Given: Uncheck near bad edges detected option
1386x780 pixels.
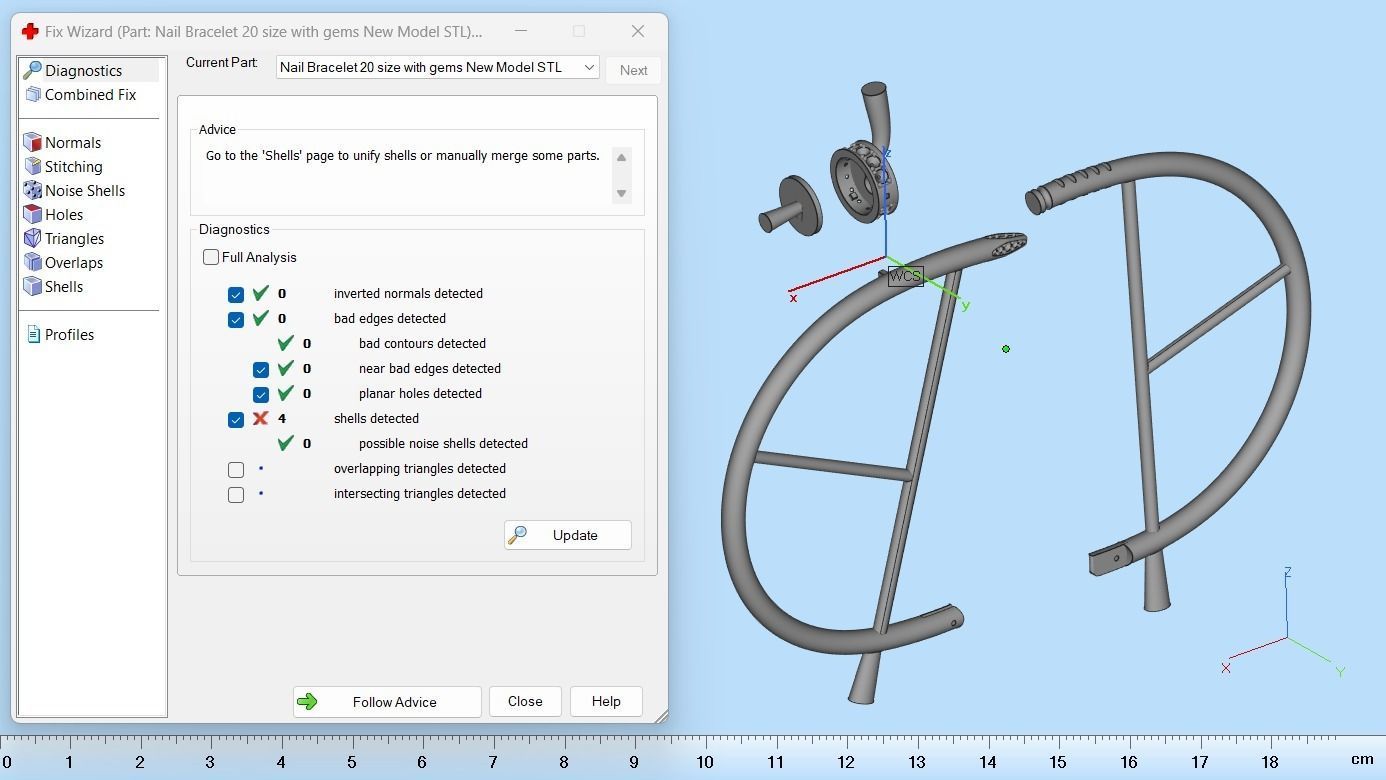Looking at the screenshot, I should coord(261,369).
